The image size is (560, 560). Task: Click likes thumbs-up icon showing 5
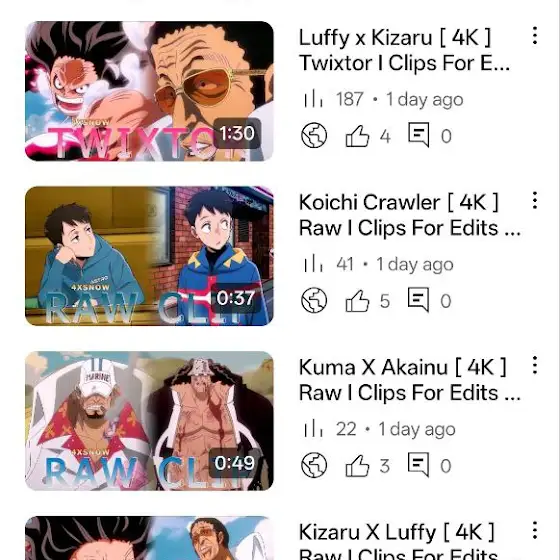coord(357,300)
